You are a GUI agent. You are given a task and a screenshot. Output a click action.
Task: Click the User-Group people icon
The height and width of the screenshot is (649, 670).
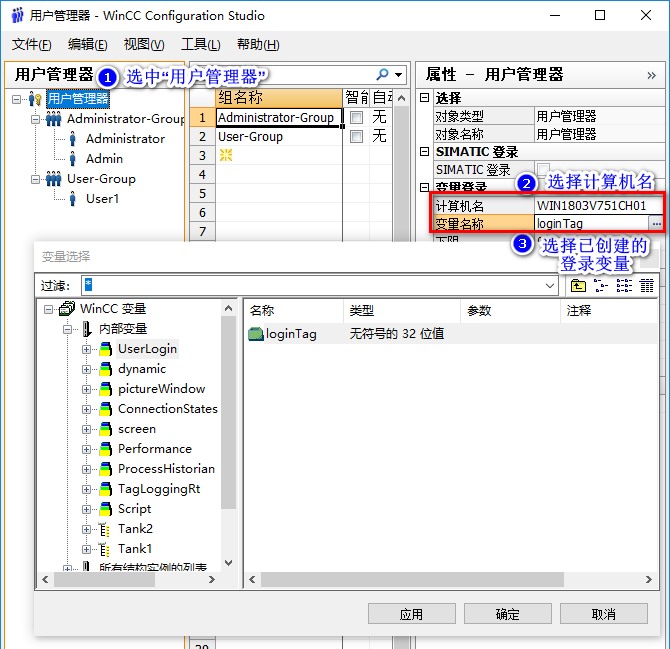pyautogui.click(x=53, y=179)
